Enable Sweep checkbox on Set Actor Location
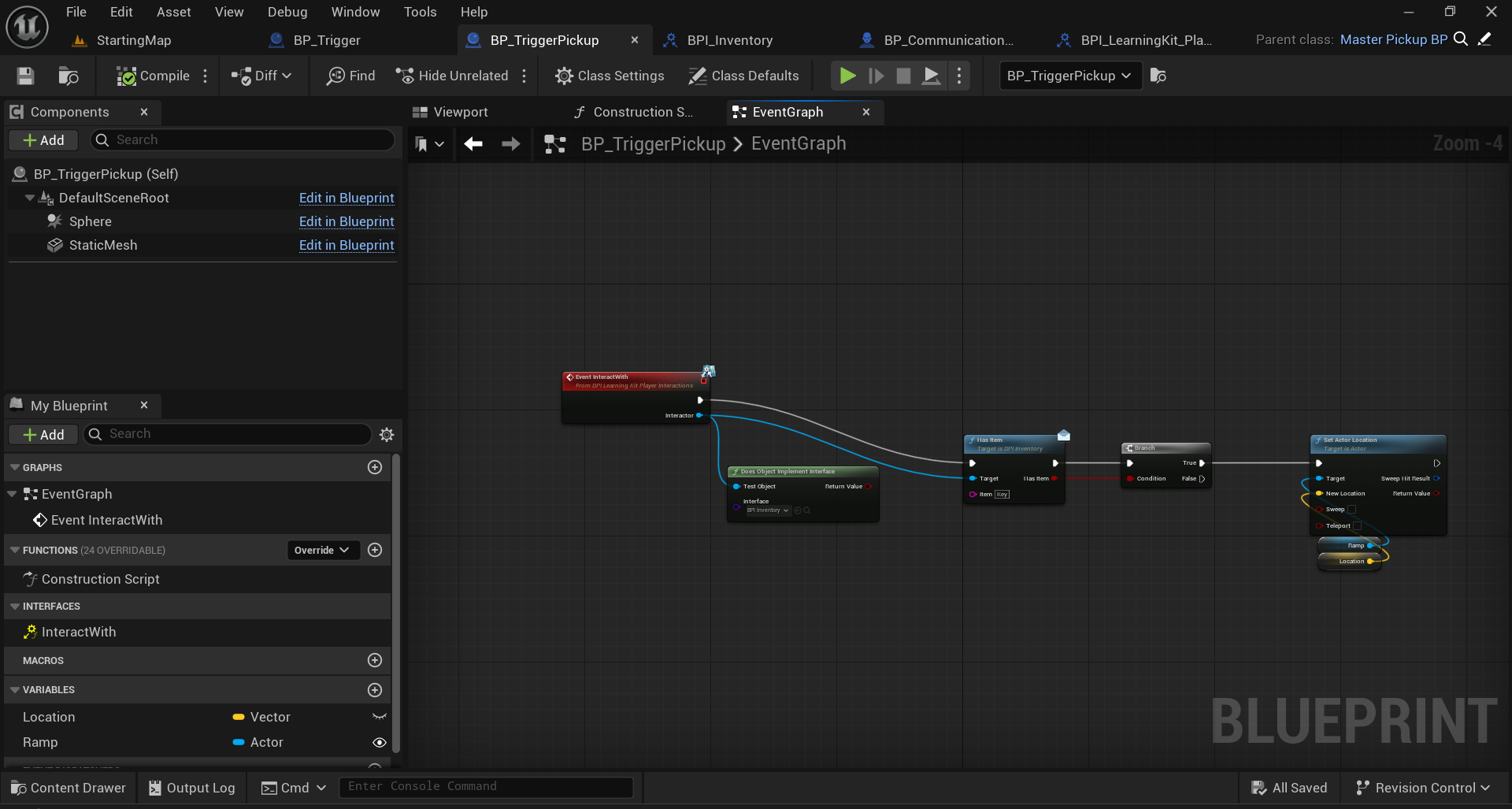Screen dimensions: 1512x809 tap(1351, 510)
